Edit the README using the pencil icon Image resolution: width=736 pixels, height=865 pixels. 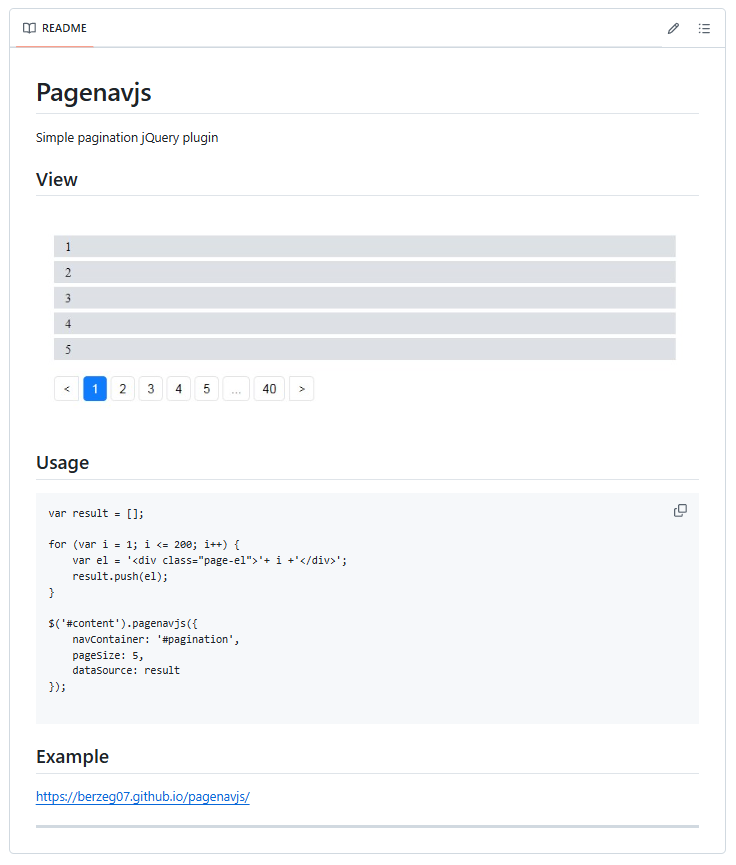[x=673, y=29]
